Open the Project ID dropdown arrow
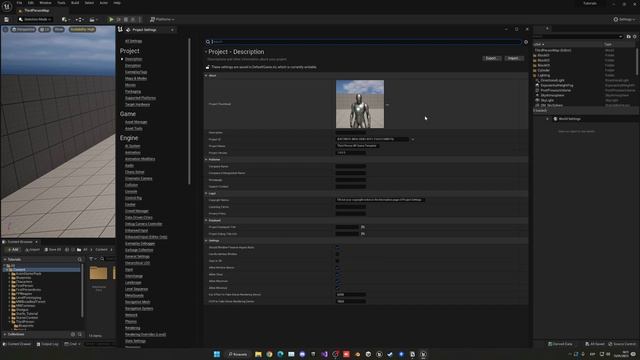Screen dimensions: 640x360 tap(413, 140)
